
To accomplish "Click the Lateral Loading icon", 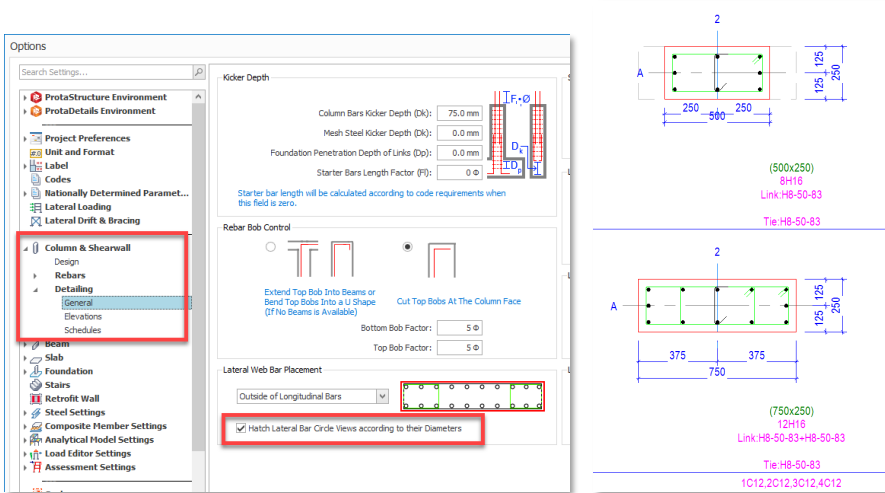I will (36, 207).
